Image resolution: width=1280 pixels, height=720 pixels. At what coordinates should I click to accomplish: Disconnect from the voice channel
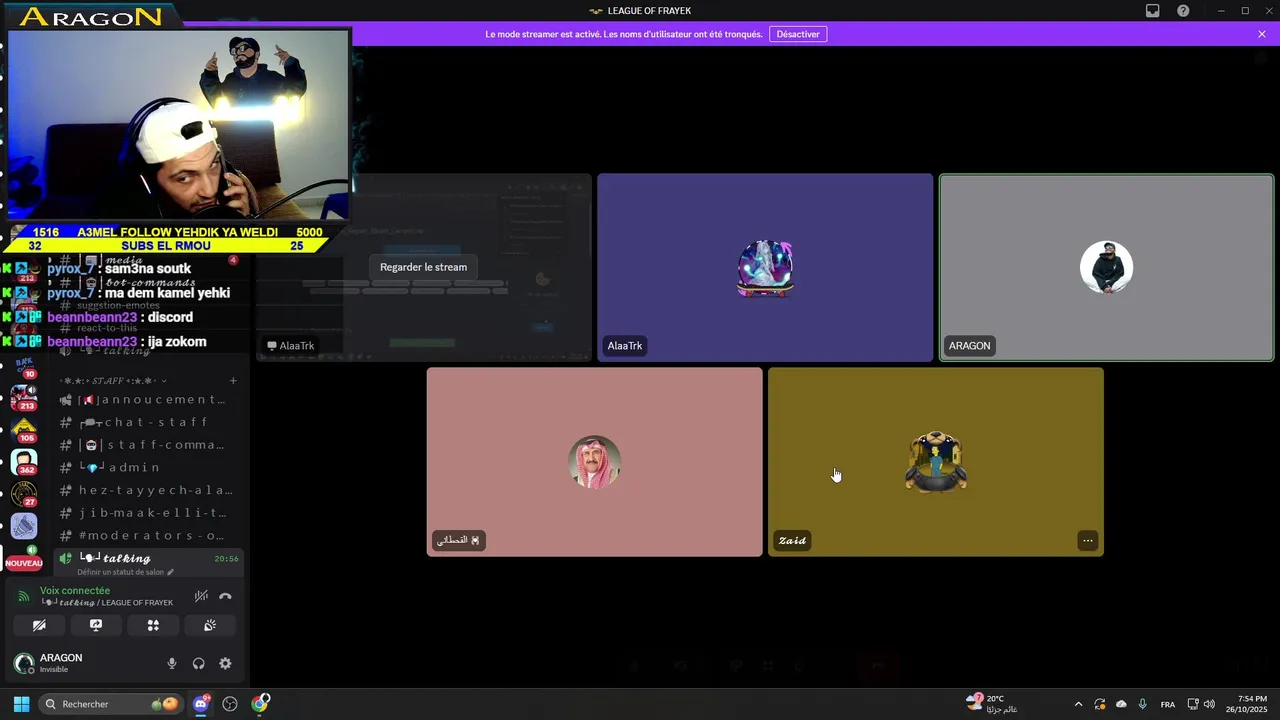coord(225,596)
